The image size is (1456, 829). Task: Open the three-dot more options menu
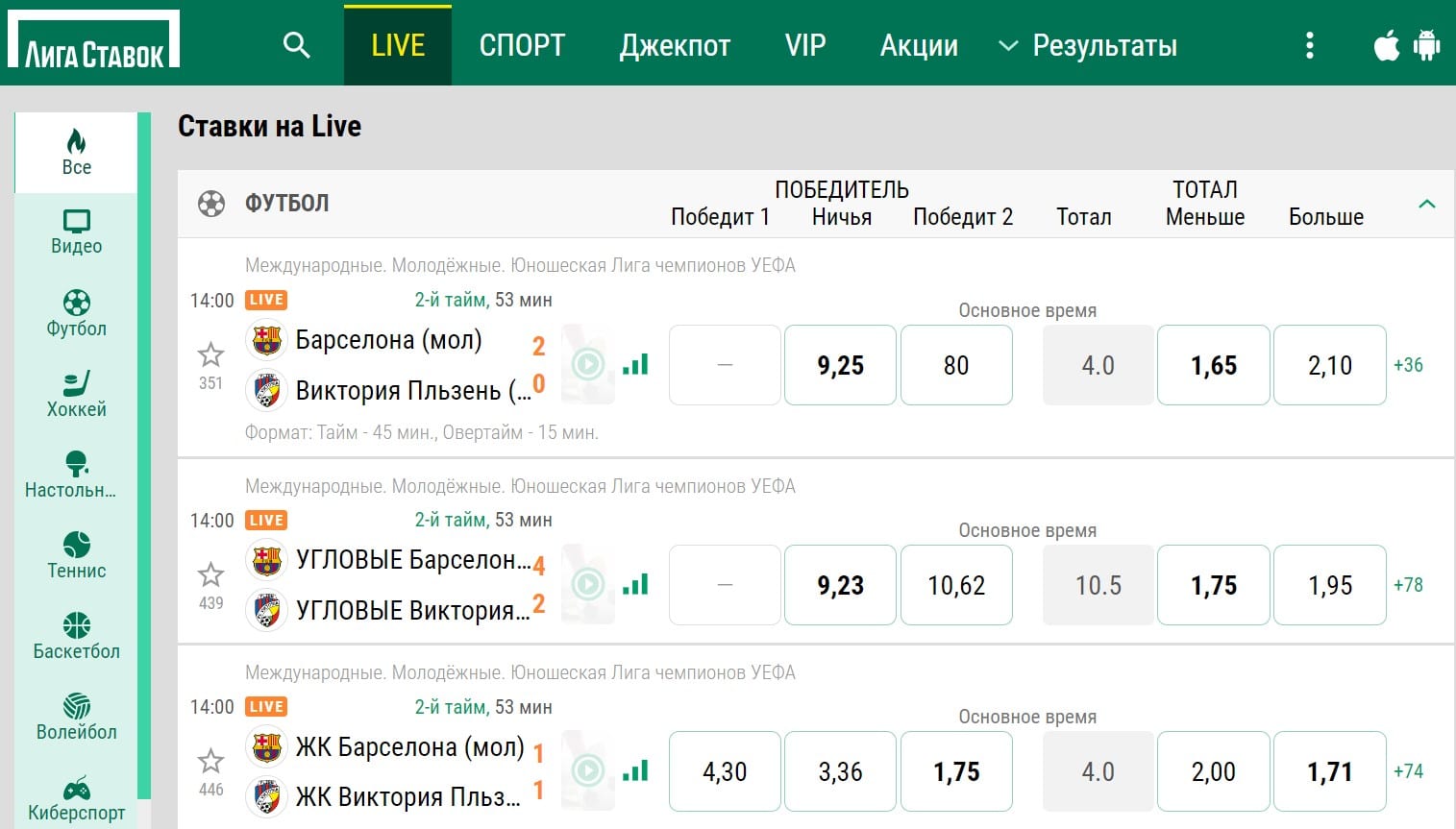click(1309, 45)
